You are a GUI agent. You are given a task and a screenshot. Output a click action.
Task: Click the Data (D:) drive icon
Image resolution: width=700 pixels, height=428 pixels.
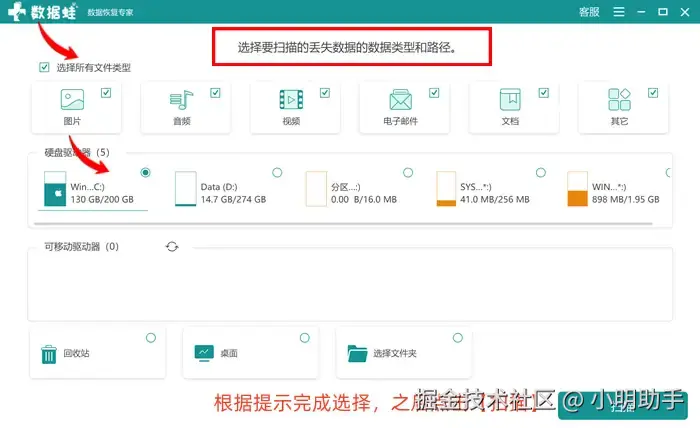(x=186, y=189)
